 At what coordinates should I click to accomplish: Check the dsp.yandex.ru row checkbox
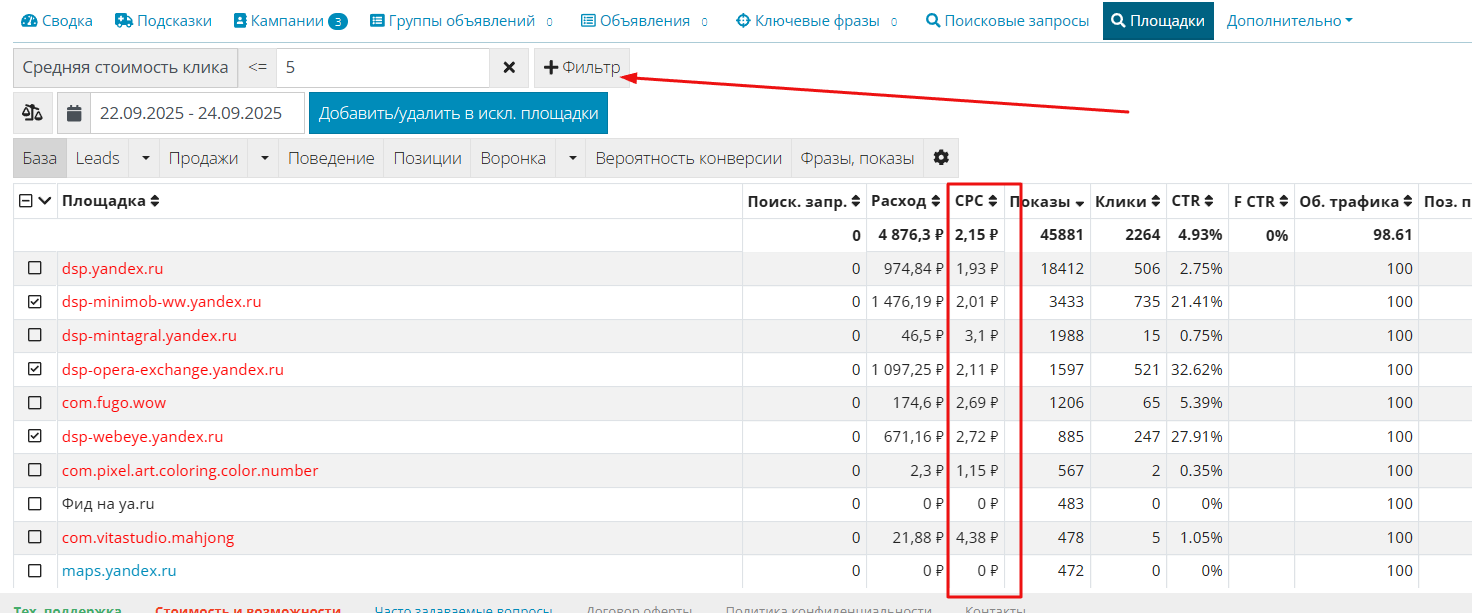(35, 268)
